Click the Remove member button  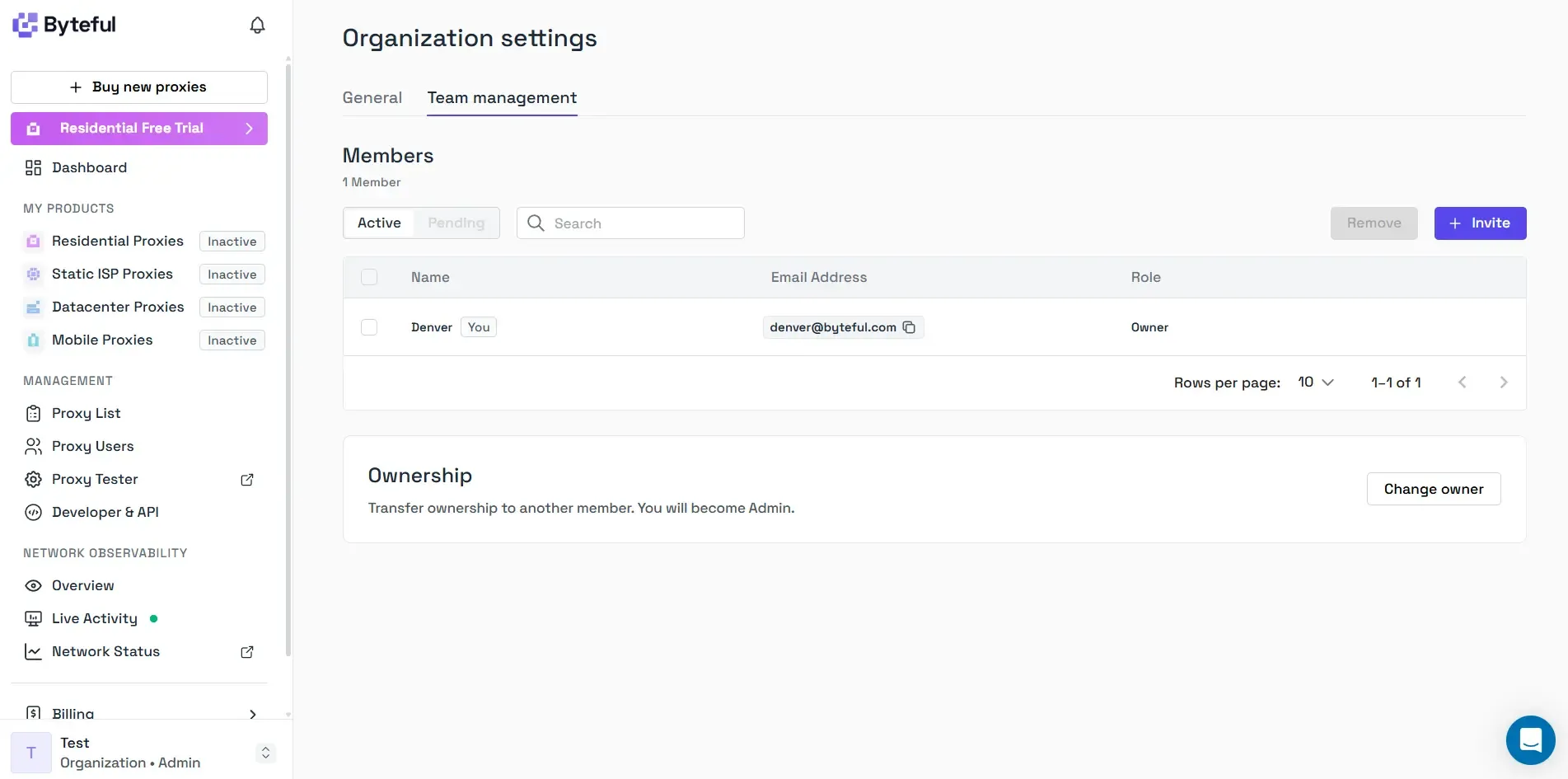(x=1374, y=223)
